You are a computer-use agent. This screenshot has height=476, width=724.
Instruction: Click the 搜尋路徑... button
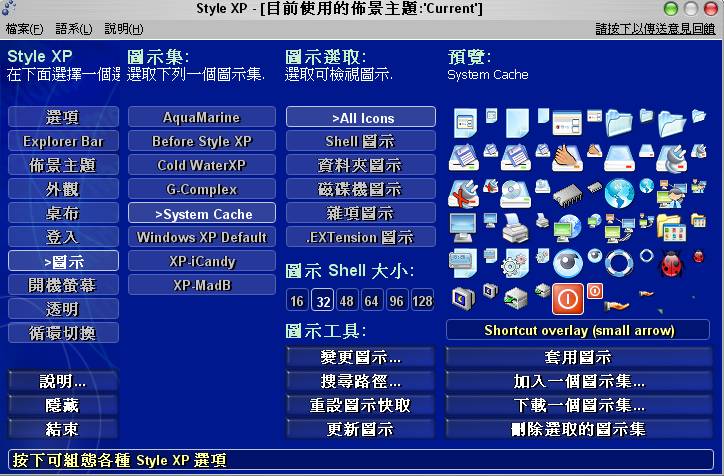(x=361, y=381)
